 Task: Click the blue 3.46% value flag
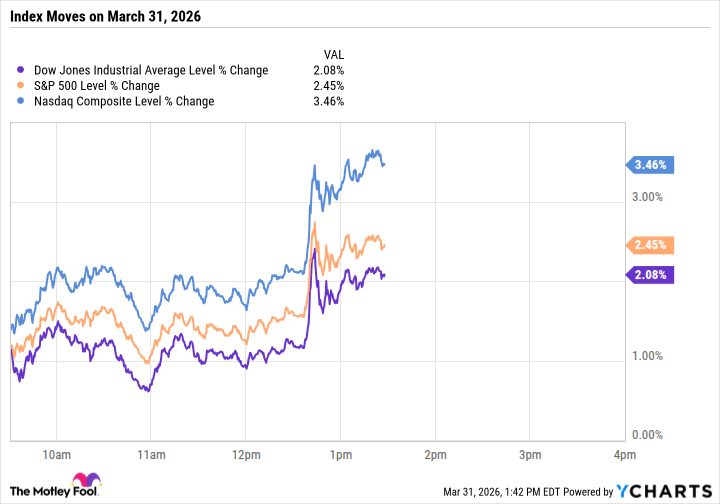point(648,164)
